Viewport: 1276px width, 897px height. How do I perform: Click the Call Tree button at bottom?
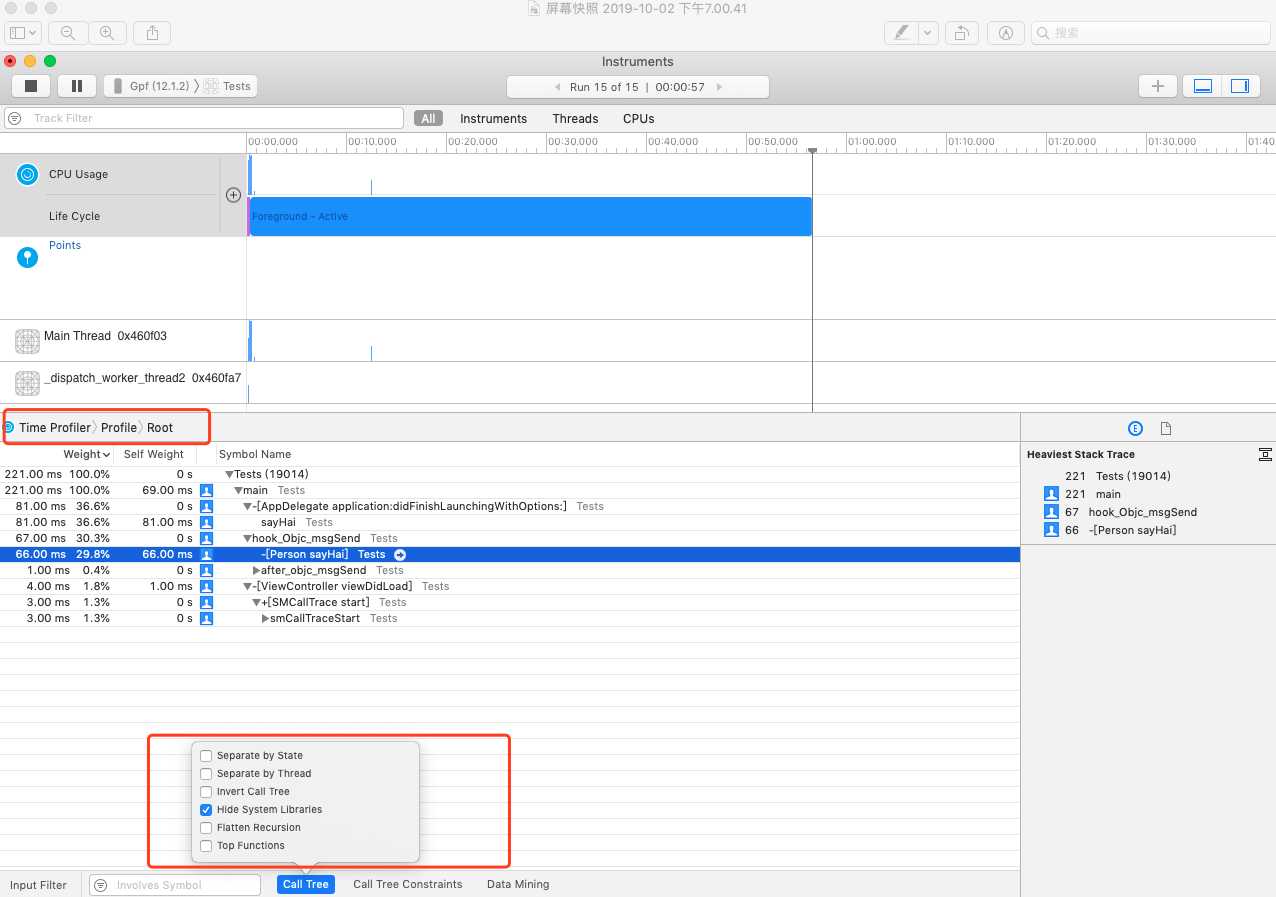point(306,884)
